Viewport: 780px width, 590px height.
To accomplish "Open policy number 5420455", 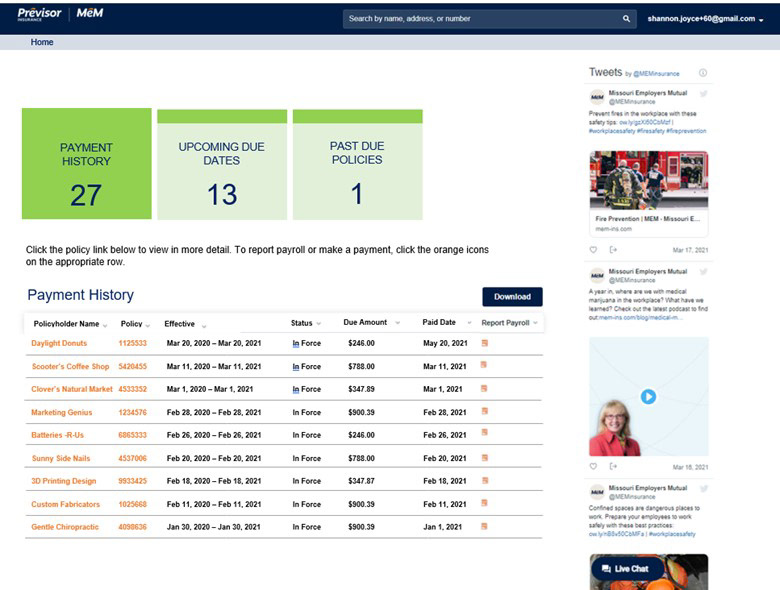I will (x=132, y=367).
